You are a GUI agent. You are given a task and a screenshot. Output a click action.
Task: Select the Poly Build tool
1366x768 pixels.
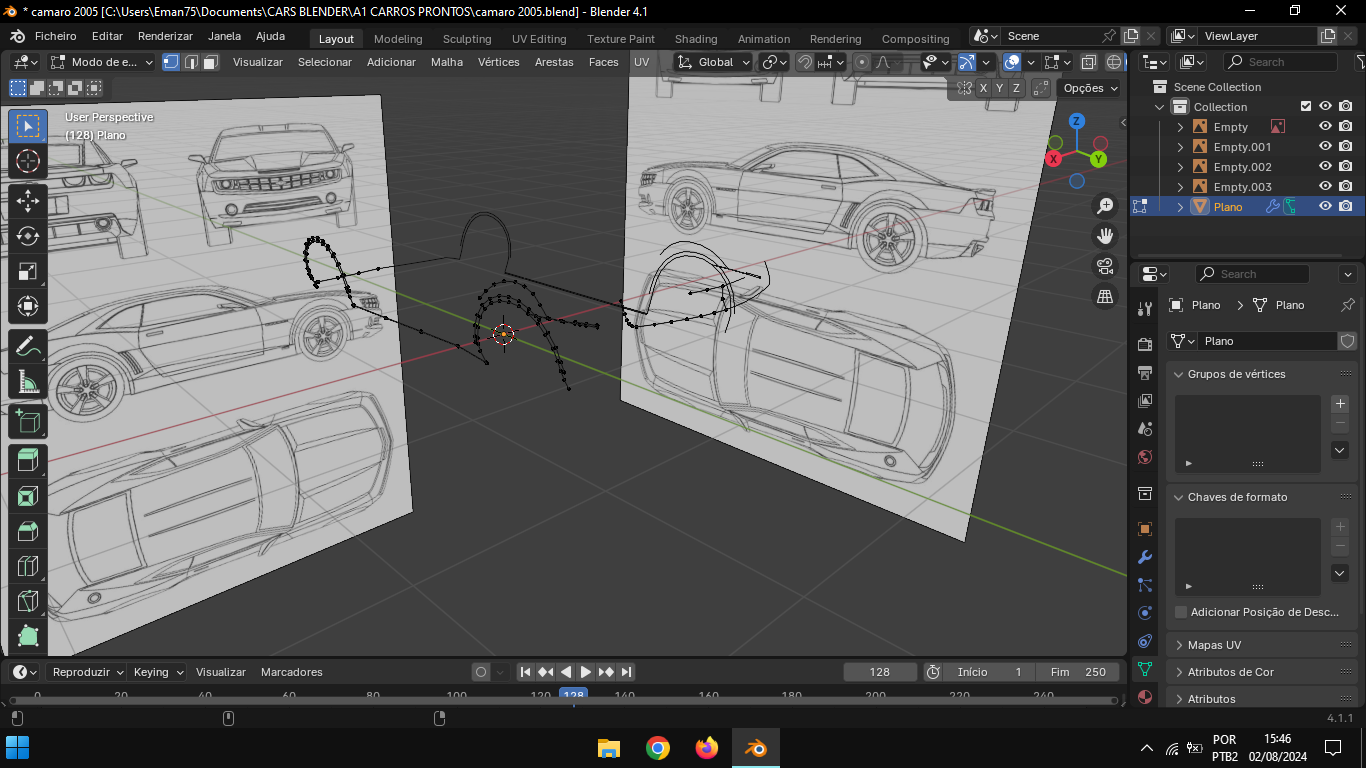[28, 636]
